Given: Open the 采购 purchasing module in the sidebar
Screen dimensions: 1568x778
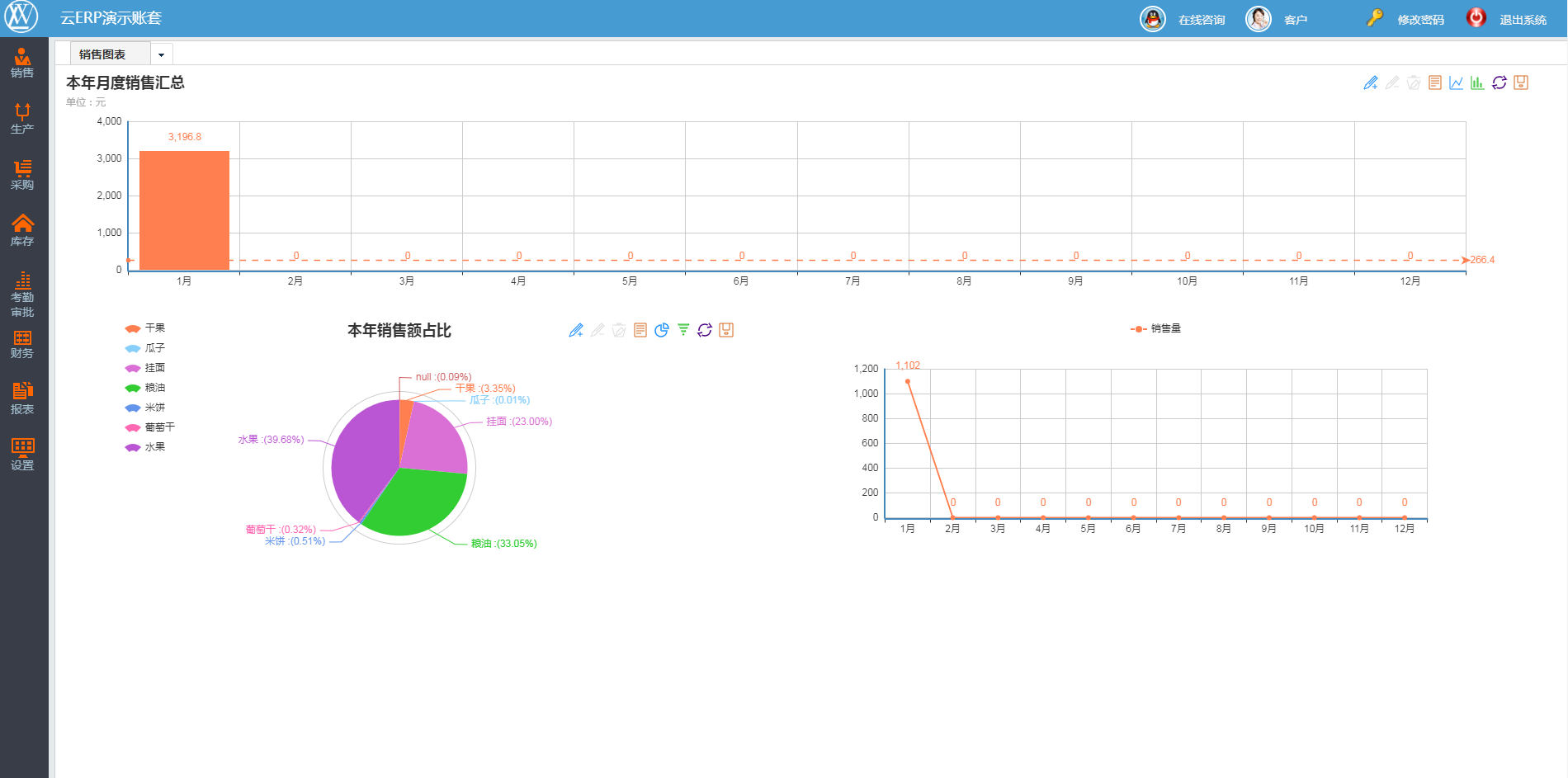Looking at the screenshot, I should (x=22, y=174).
